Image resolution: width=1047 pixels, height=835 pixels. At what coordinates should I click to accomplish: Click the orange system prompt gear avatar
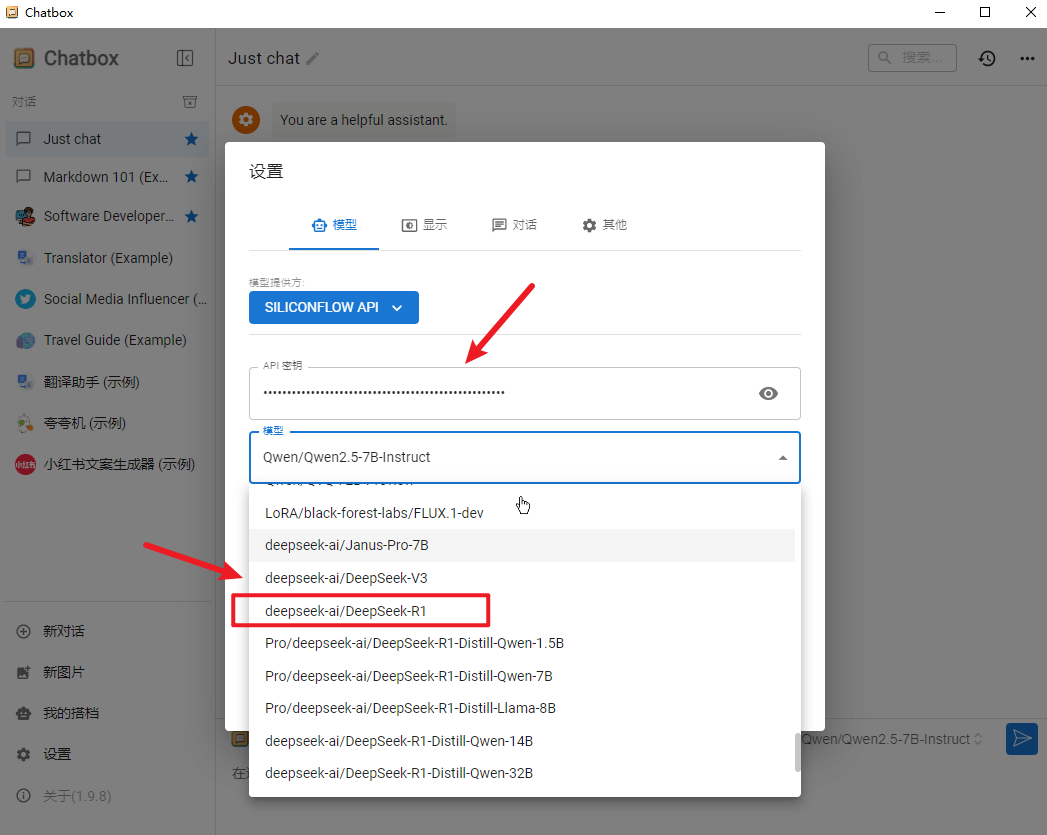tap(246, 120)
